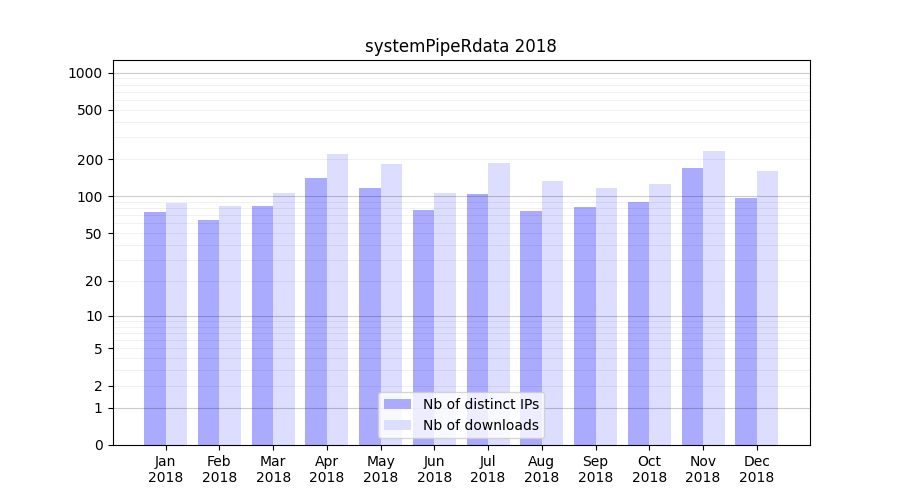900x500 pixels.
Task: Select the 'Nb of downloads' legend label
Action: (480, 425)
